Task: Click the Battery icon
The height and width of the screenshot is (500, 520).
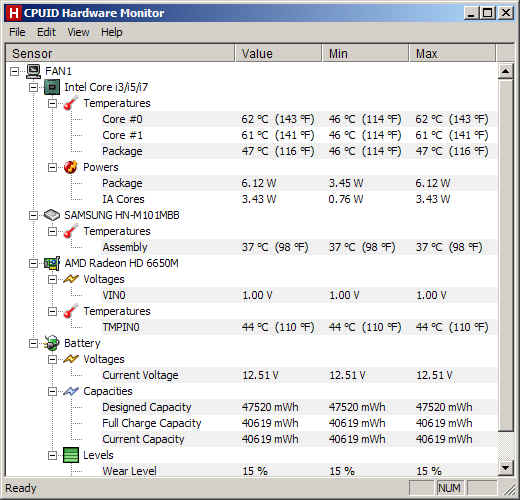Action: (x=52, y=343)
